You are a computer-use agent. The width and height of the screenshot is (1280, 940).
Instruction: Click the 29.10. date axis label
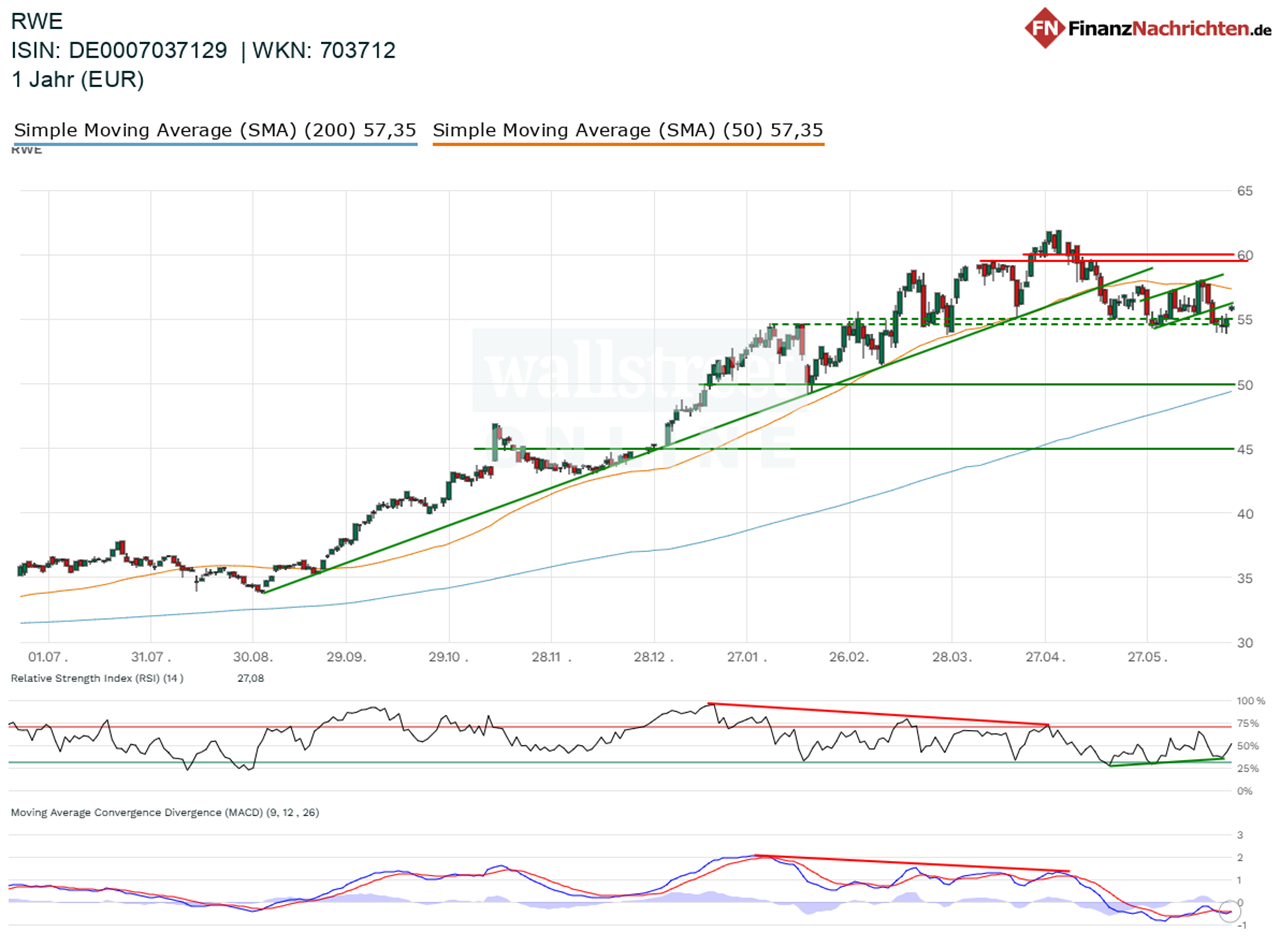tap(449, 659)
